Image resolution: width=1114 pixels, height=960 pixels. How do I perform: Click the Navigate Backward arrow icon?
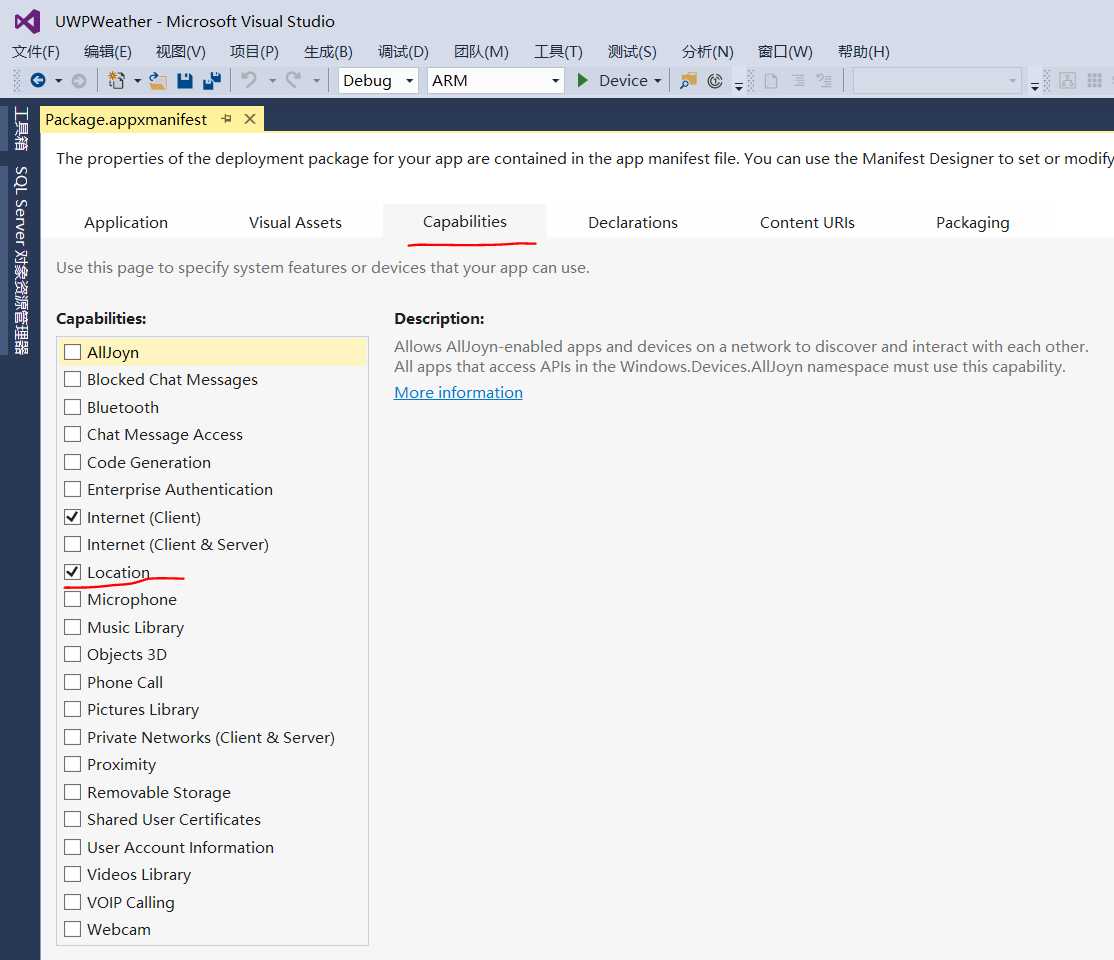pyautogui.click(x=38, y=81)
